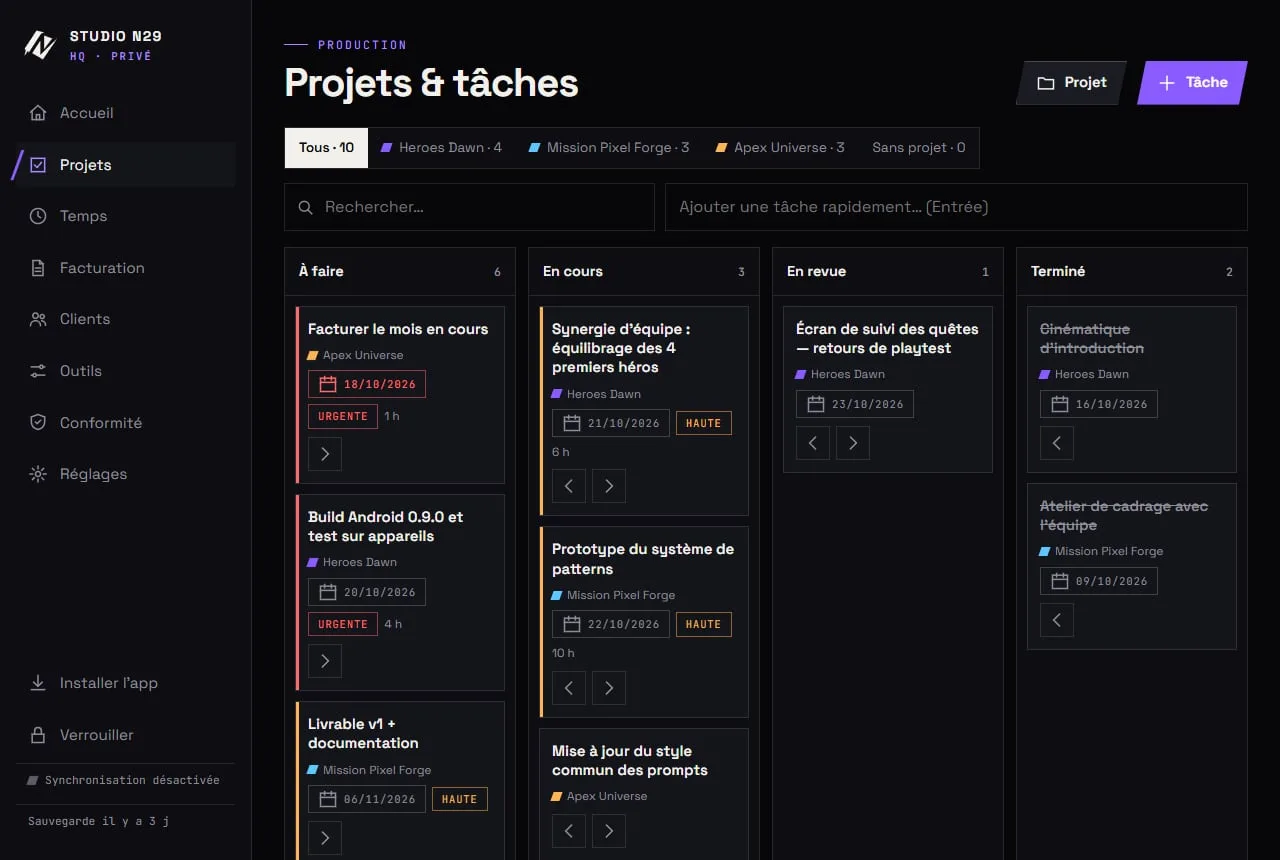The height and width of the screenshot is (860, 1280).
Task: Move 'Synergie d'équipe' card back
Action: pyautogui.click(x=569, y=487)
